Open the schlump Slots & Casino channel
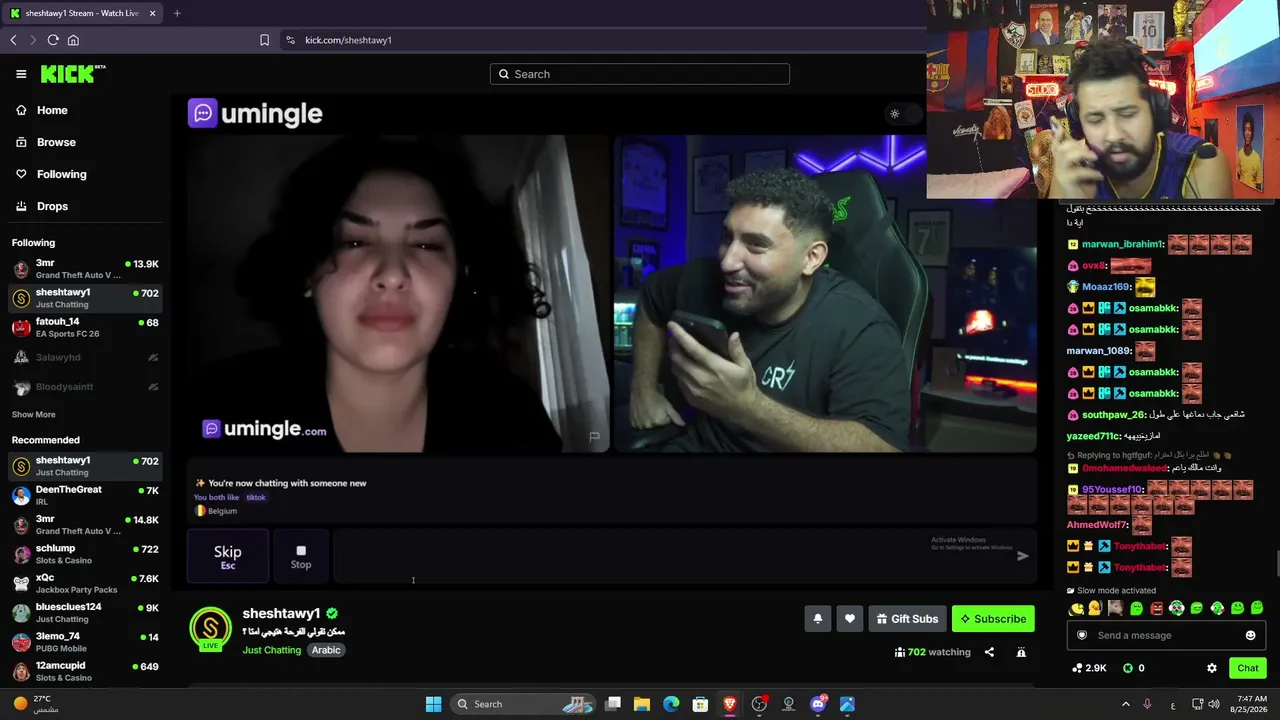The height and width of the screenshot is (720, 1280). 85,554
